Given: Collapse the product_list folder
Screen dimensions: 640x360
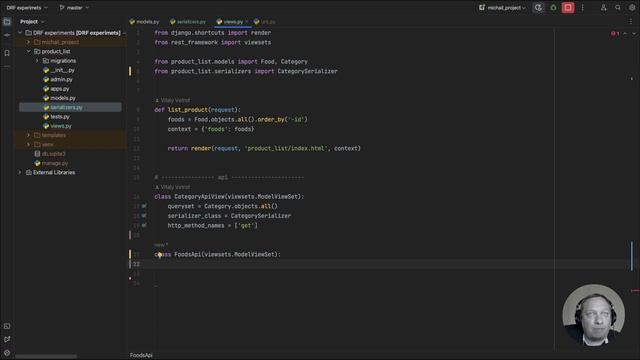Looking at the screenshot, I should pyautogui.click(x=29, y=51).
